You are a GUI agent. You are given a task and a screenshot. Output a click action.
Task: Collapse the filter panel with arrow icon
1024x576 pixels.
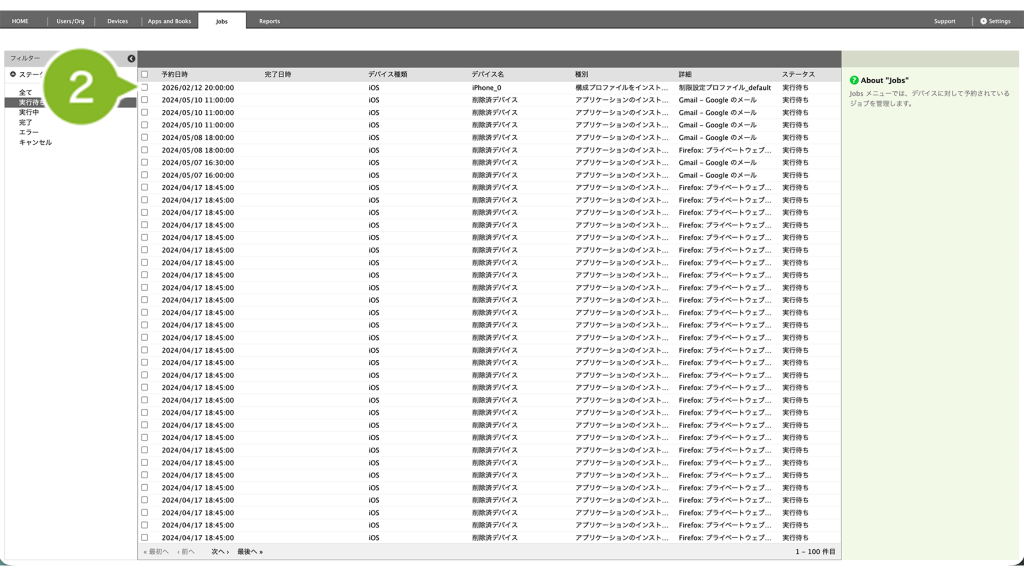(131, 59)
